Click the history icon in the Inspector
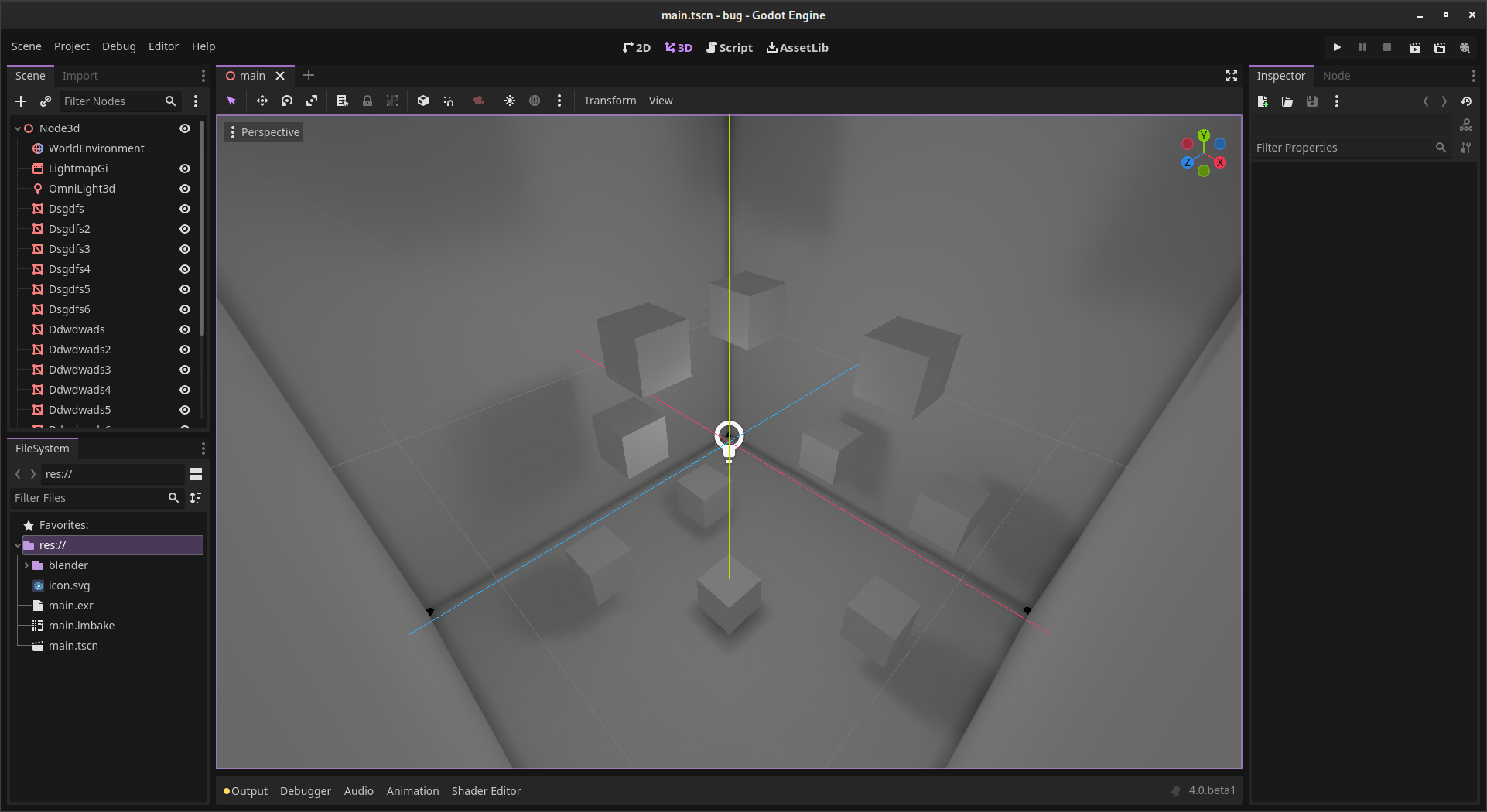This screenshot has height=812, width=1487. point(1468,101)
